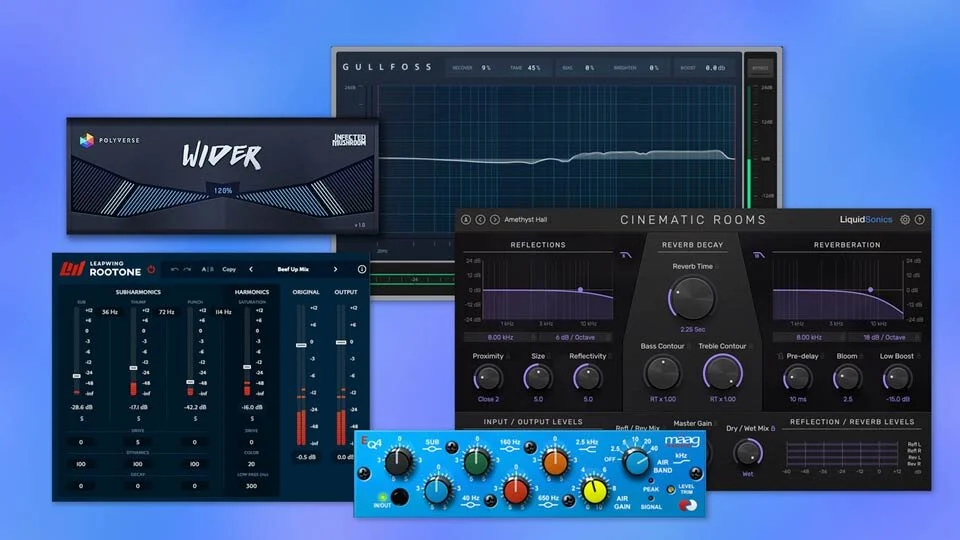The image size is (960, 540).
Task: Open Reflections 6 dB / Octave slope
Action: (x=575, y=337)
